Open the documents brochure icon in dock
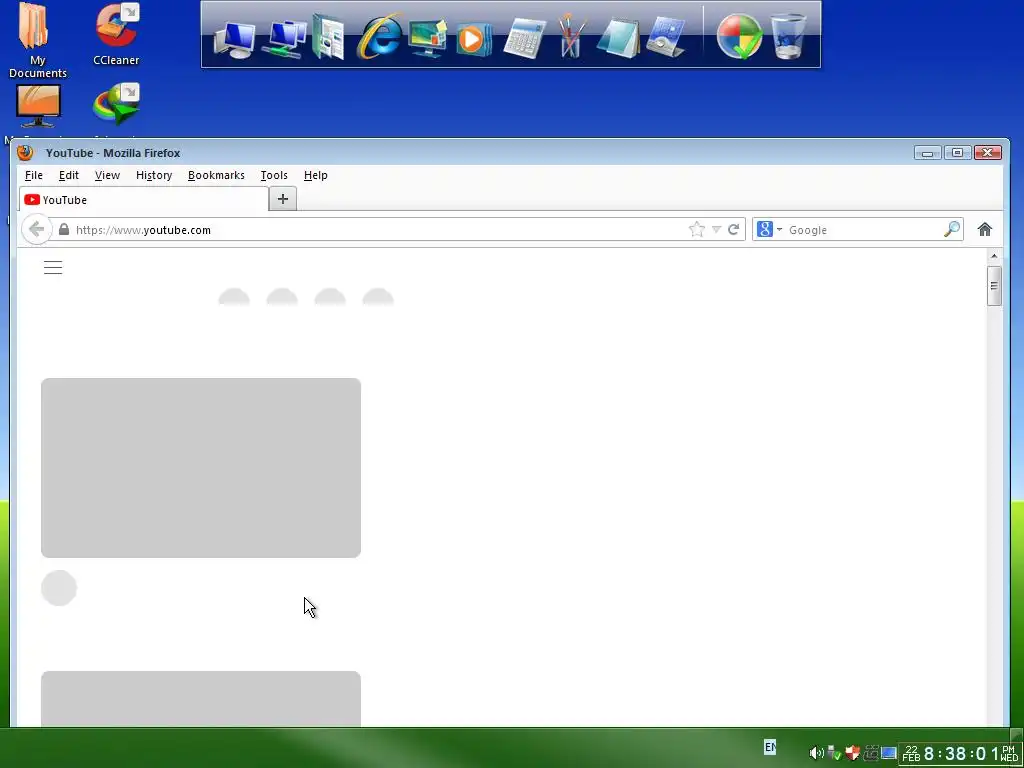The image size is (1024, 768). tap(328, 37)
